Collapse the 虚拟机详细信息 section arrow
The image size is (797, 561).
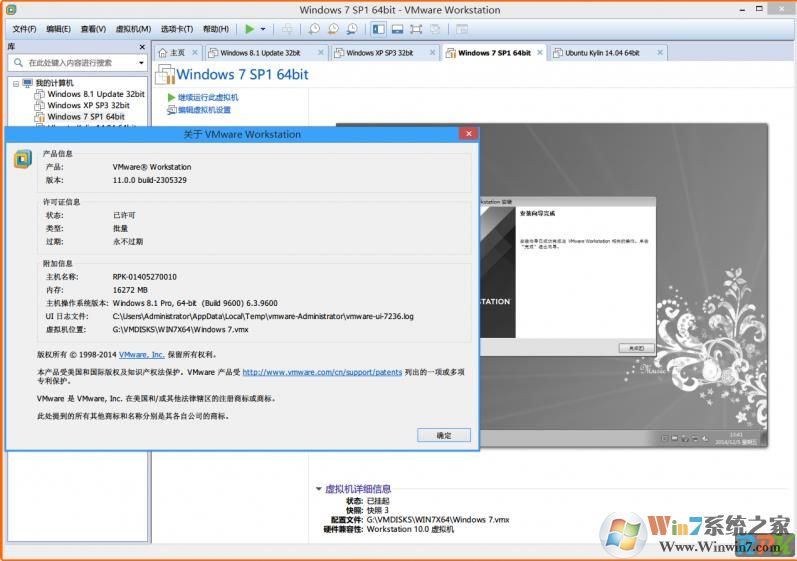pyautogui.click(x=319, y=489)
